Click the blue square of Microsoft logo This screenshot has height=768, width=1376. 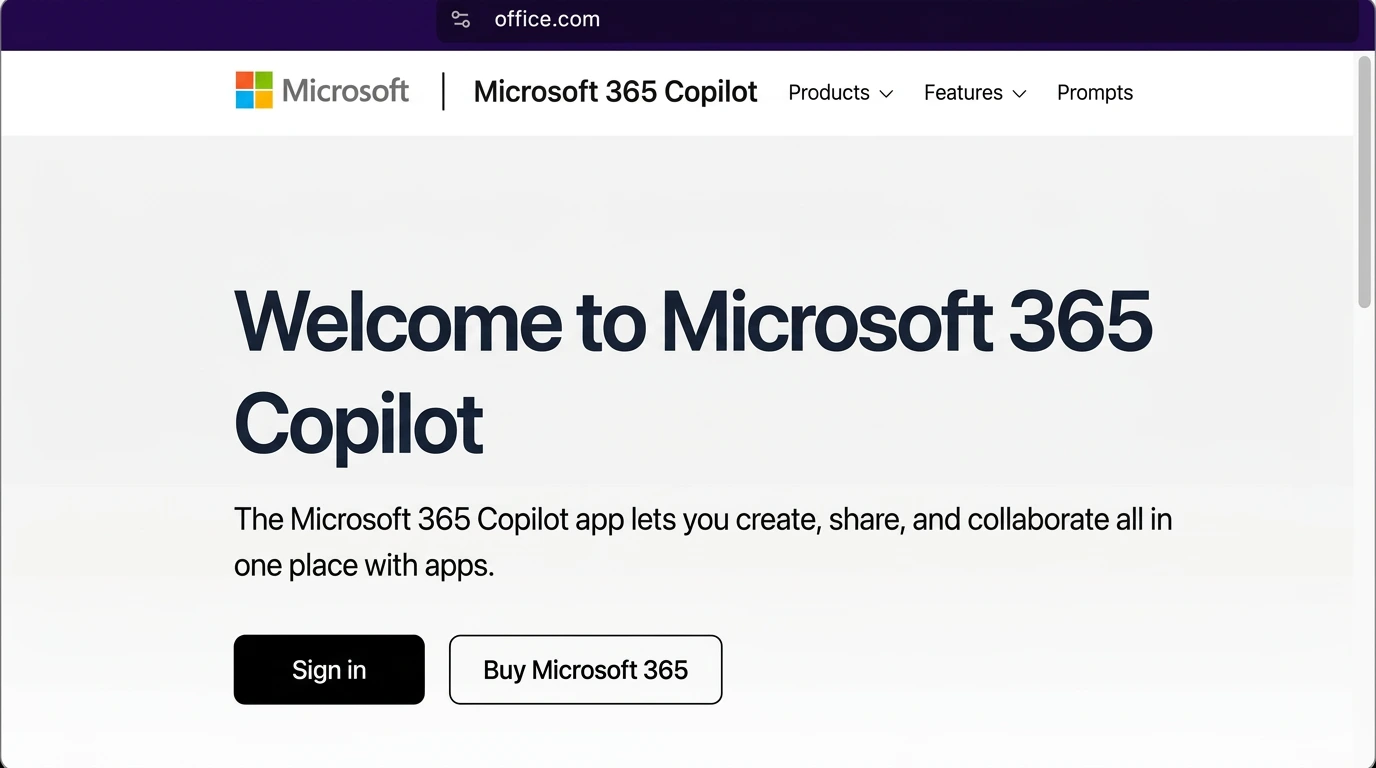[244, 99]
